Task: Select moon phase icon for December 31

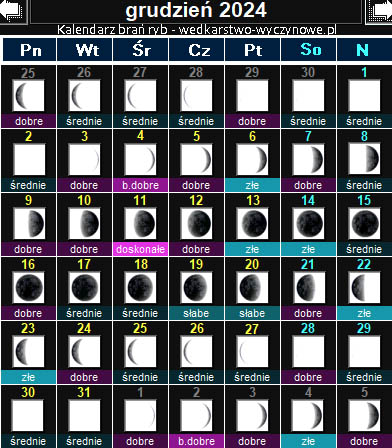Action: pyautogui.click(x=84, y=416)
